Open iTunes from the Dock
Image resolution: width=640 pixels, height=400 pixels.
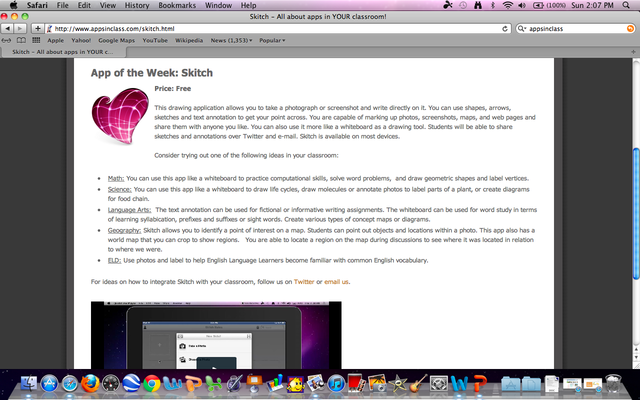pyautogui.click(x=336, y=384)
